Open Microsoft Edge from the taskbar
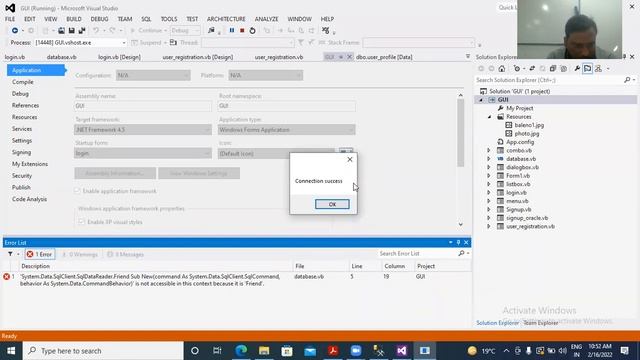The height and width of the screenshot is (360, 640). click(x=241, y=351)
